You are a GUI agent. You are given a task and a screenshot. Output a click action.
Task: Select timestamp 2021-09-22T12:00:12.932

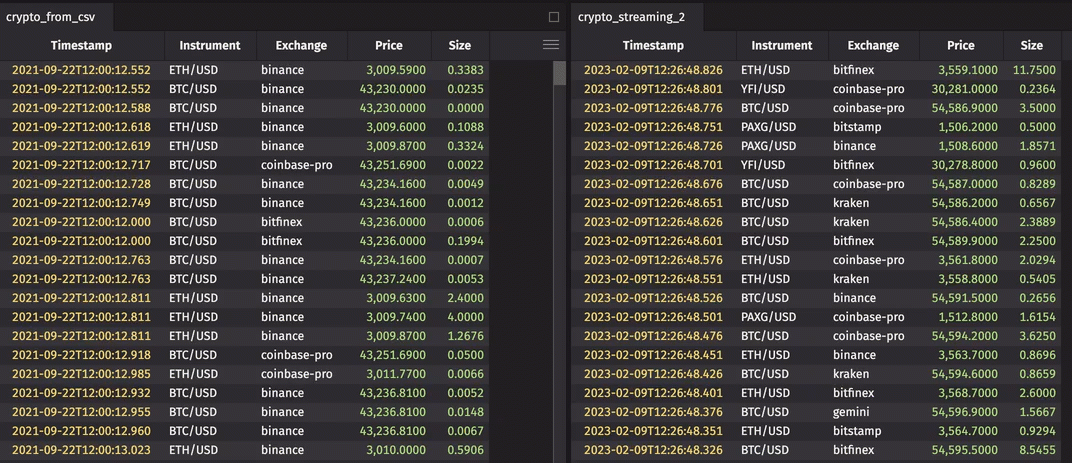[81, 393]
